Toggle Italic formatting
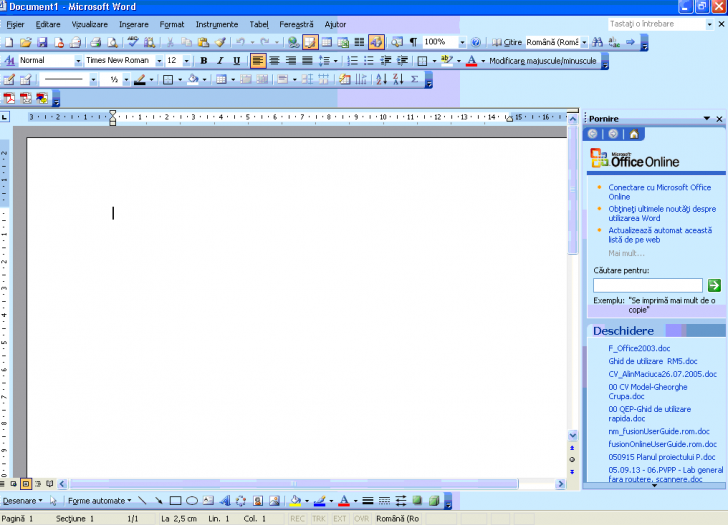 coord(220,61)
